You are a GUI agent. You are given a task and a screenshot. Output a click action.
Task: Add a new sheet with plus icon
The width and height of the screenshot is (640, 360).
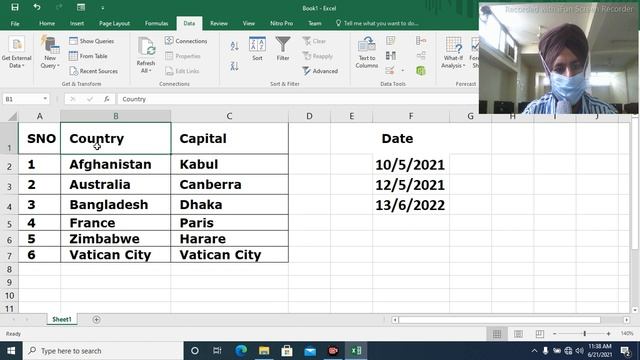pos(96,320)
